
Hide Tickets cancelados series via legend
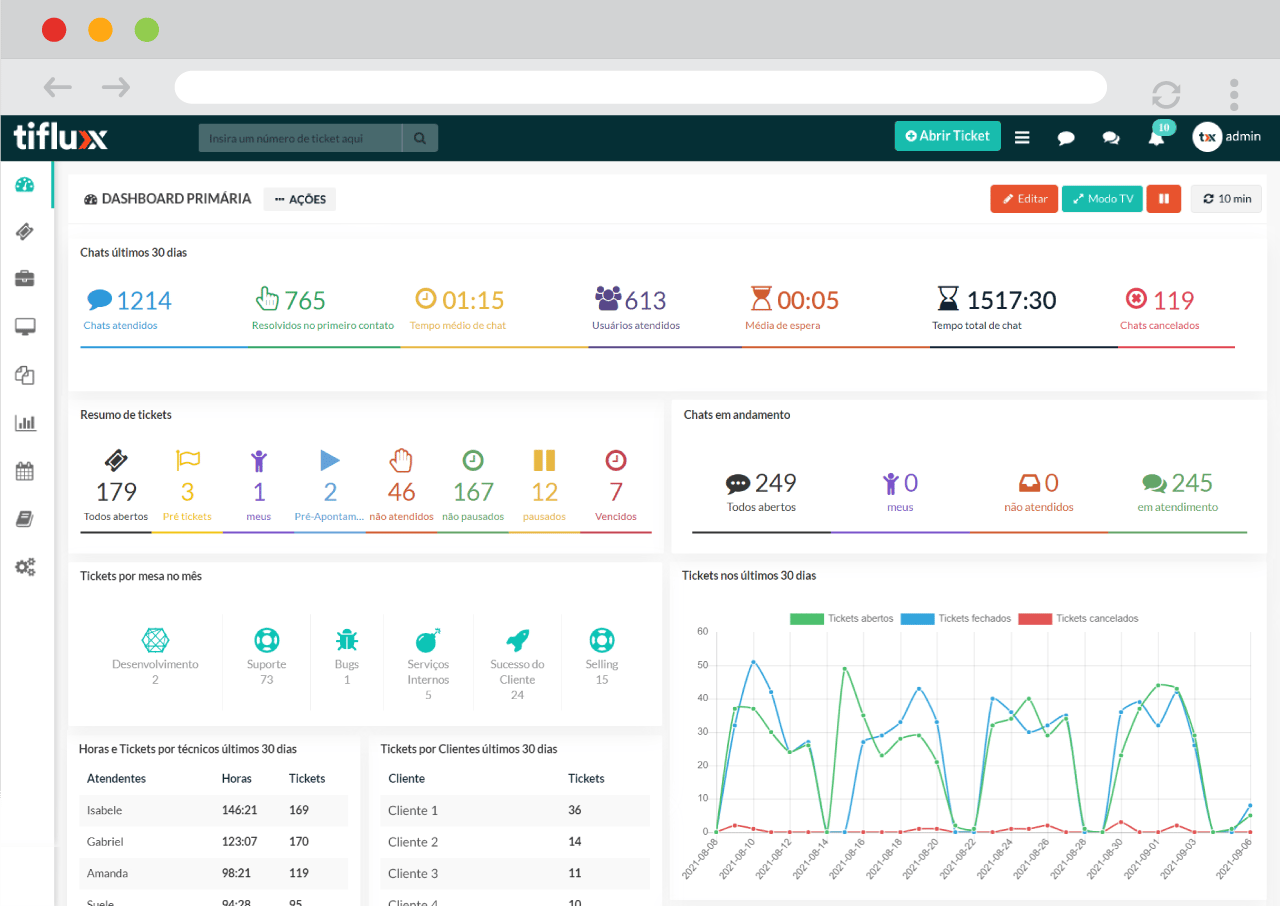pyautogui.click(x=1078, y=619)
